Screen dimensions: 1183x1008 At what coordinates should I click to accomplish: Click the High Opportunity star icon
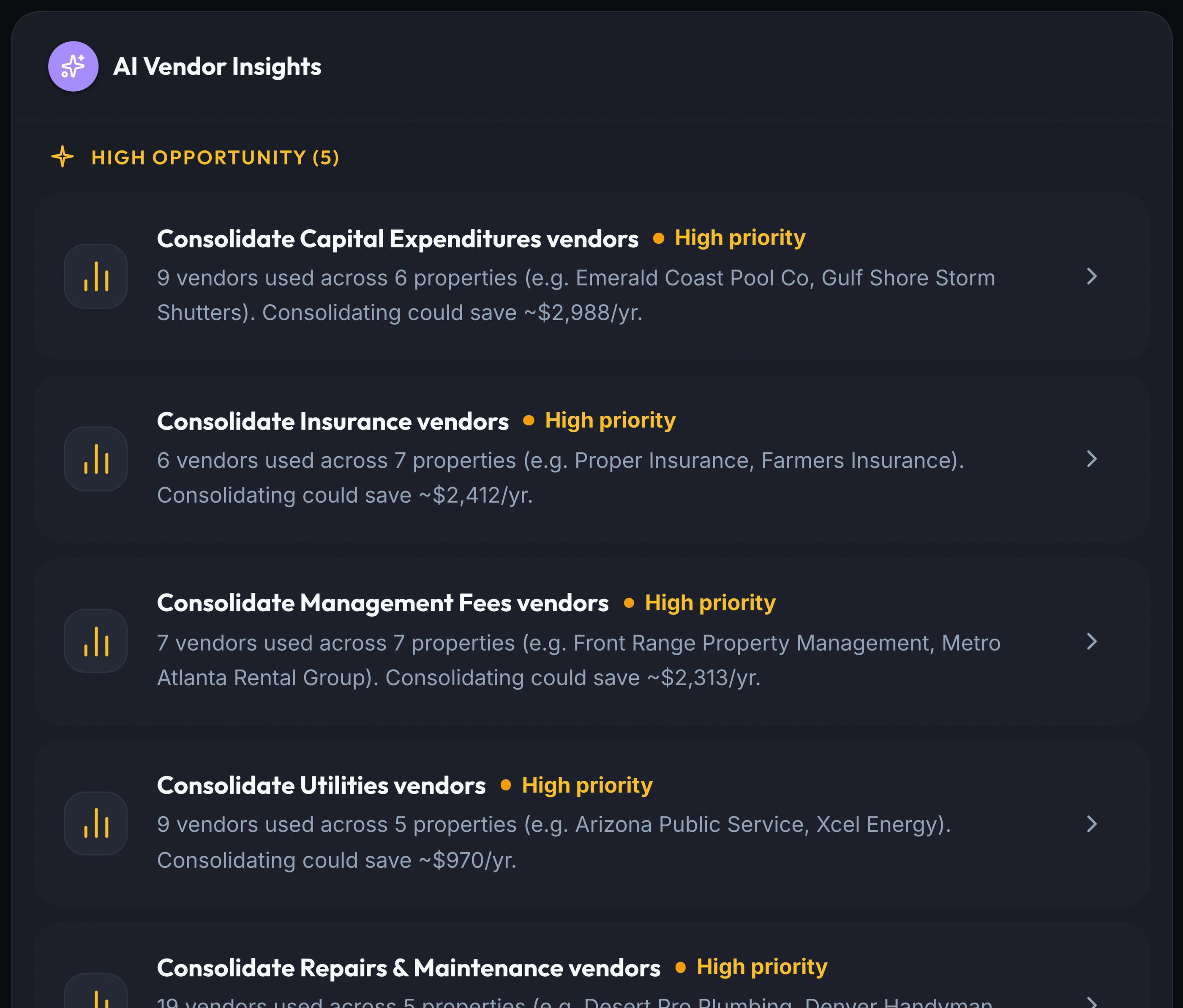tap(62, 157)
